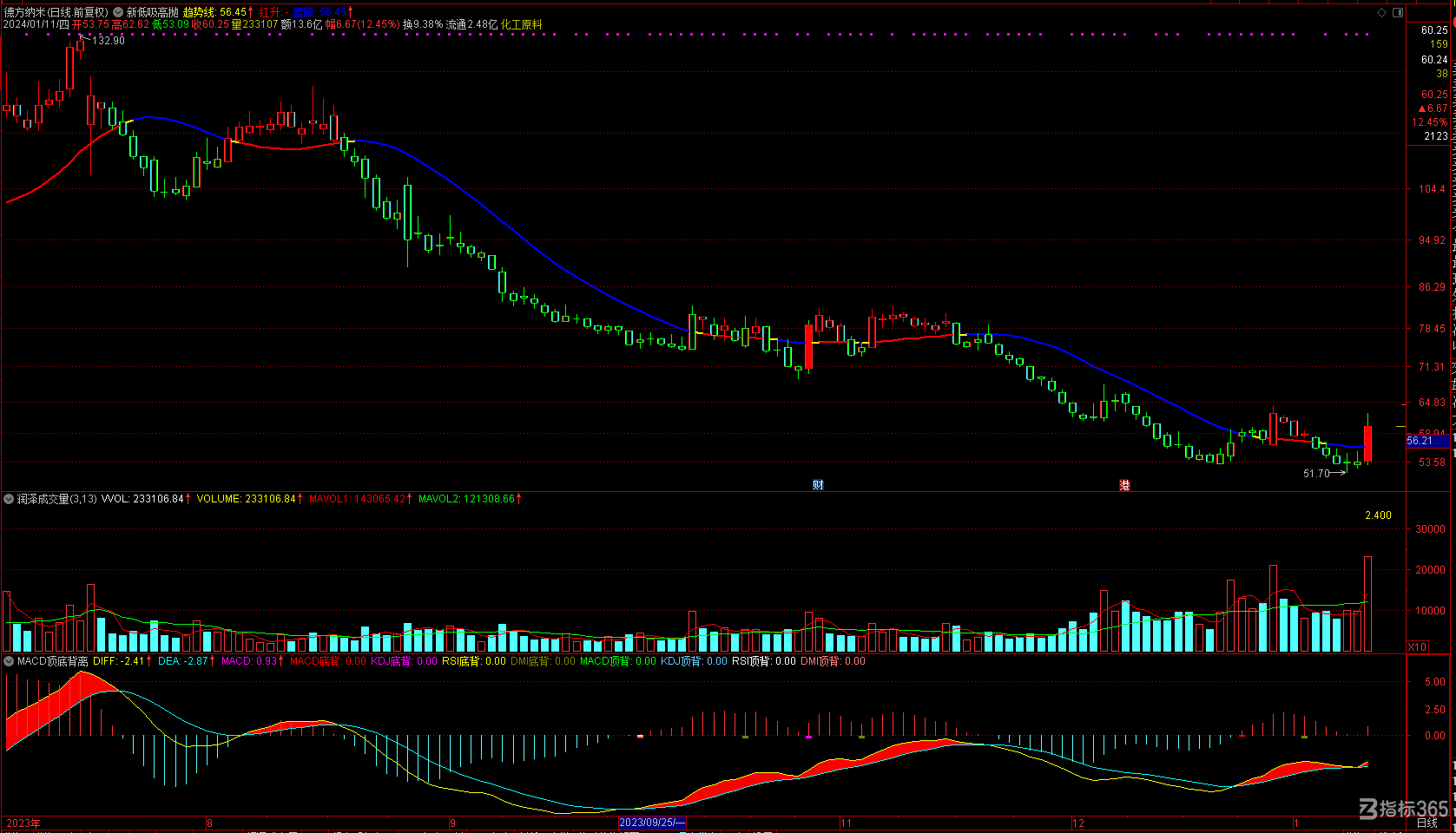This screenshot has width=1456, height=833.
Task: Expand the 润泽成交量 volume indicator dropdown arrow
Action: tap(9, 499)
